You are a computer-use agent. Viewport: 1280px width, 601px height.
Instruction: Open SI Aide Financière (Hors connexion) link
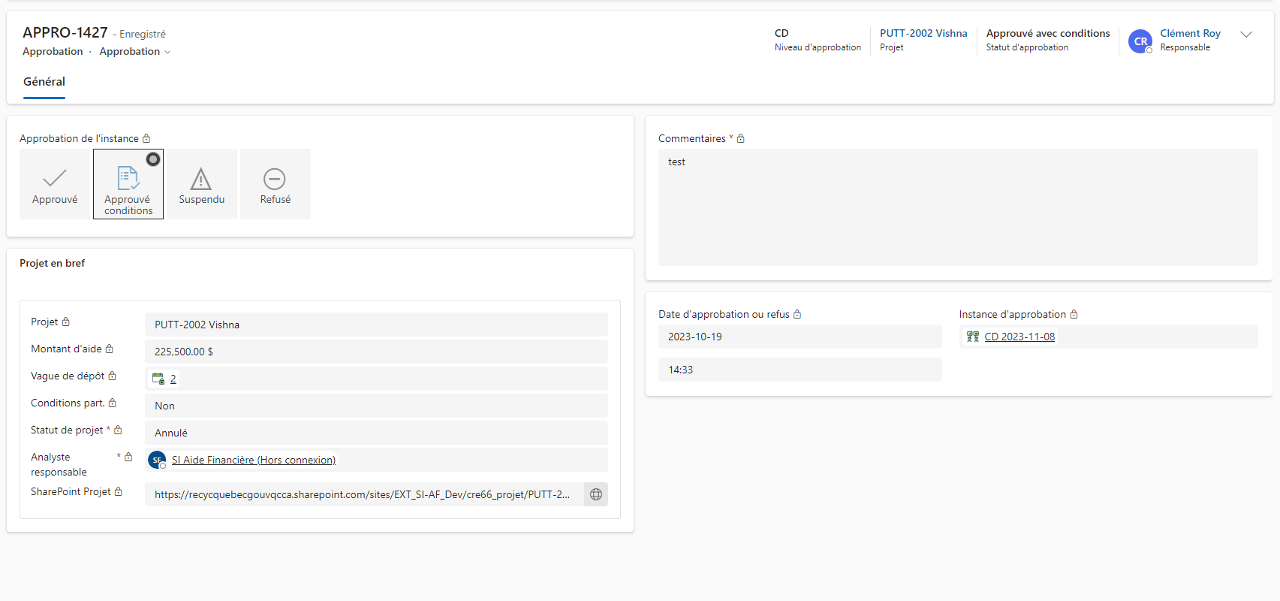(x=254, y=460)
